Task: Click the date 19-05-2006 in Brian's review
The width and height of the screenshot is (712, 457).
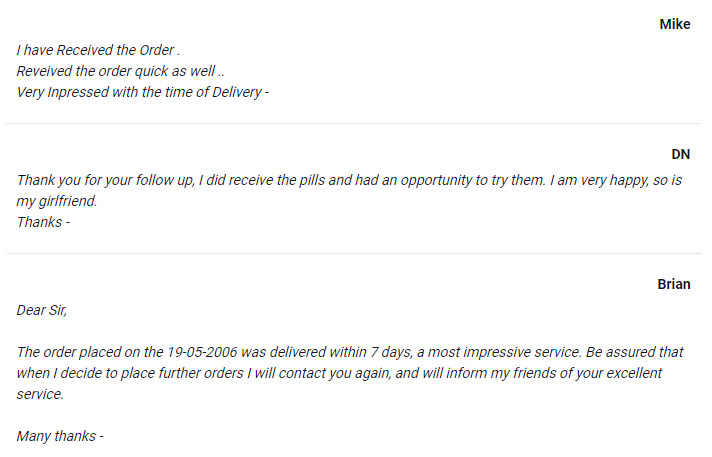Action: tap(202, 352)
